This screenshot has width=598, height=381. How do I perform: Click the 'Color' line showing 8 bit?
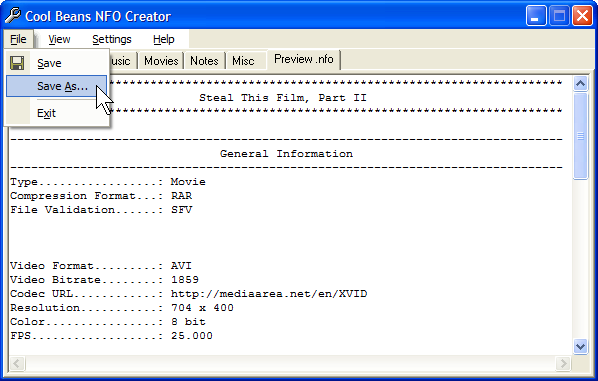(108, 322)
